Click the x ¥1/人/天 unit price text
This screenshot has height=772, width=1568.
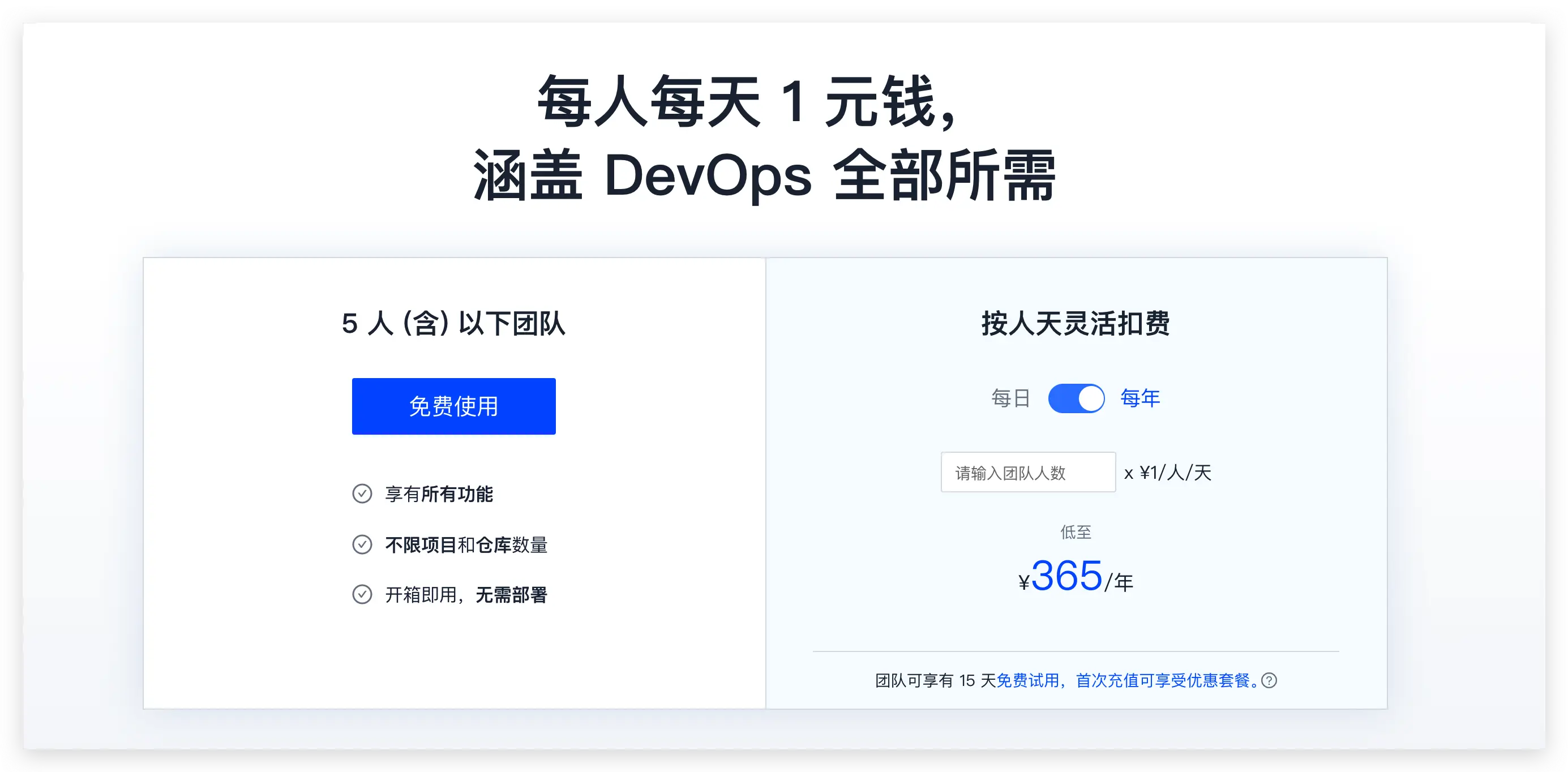click(x=1167, y=473)
